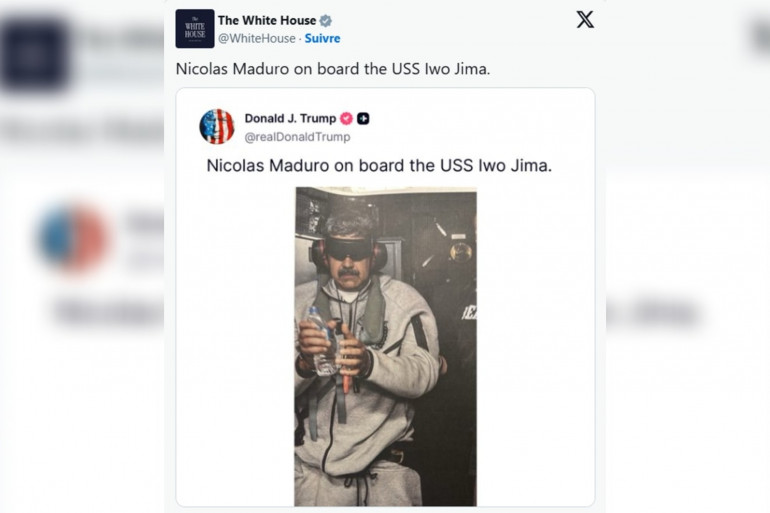This screenshot has height=513, width=770.
Task: Visit the @WhiteHouse handle
Action: pyautogui.click(x=257, y=38)
